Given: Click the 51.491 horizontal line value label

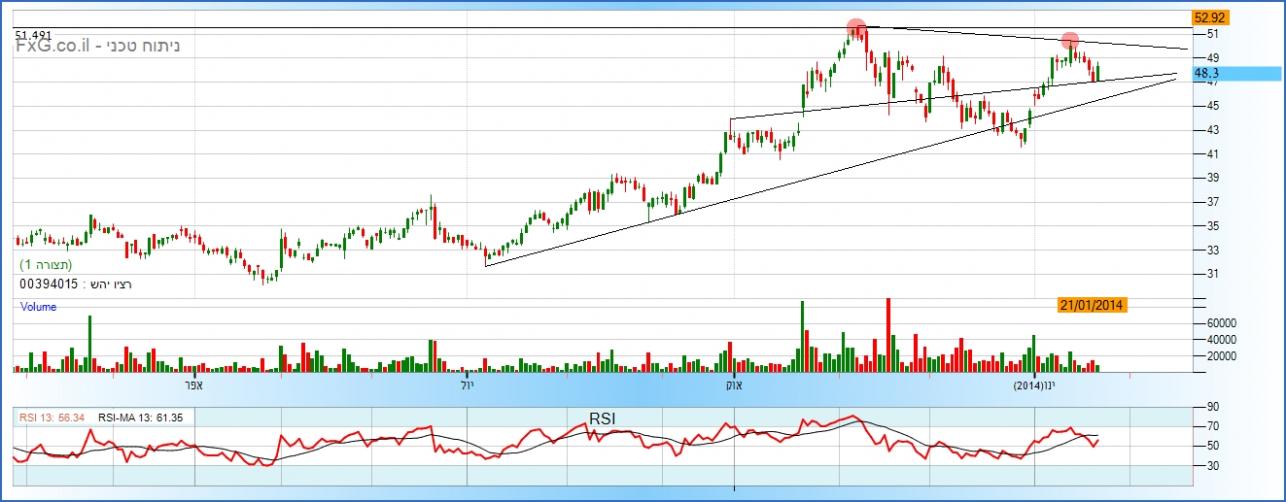Looking at the screenshot, I should pyautogui.click(x=33, y=35).
